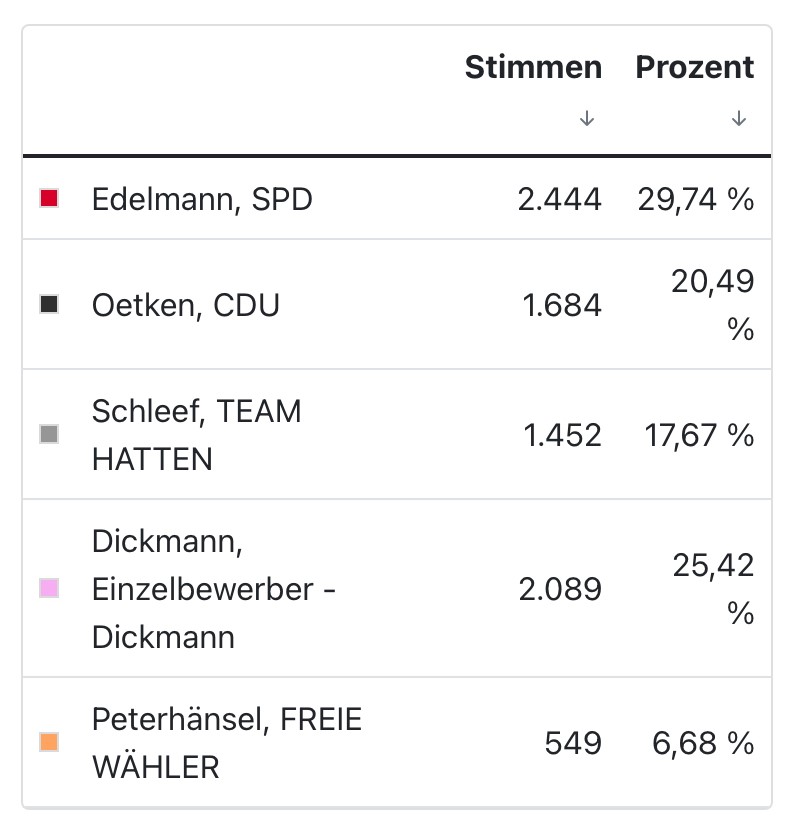Select the Peterhänsel, FREIE WÄHLER row label
The image size is (792, 830).
(227, 743)
